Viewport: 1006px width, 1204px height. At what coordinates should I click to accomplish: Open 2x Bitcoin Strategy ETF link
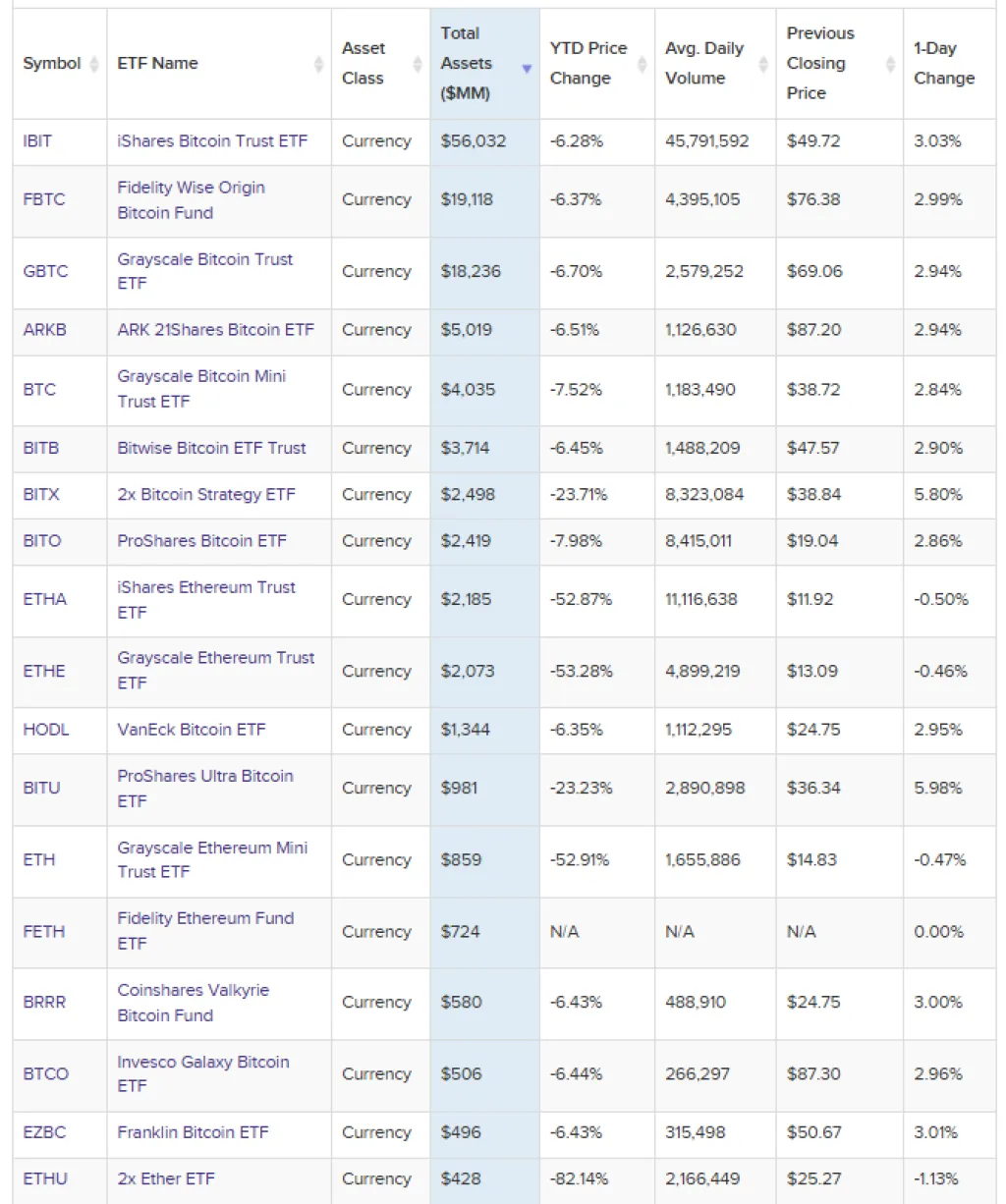click(x=206, y=495)
